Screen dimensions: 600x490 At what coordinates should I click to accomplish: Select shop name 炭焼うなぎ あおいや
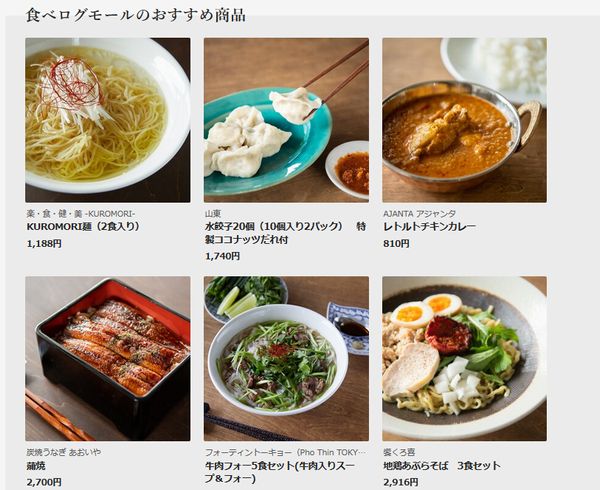[x=64, y=452]
